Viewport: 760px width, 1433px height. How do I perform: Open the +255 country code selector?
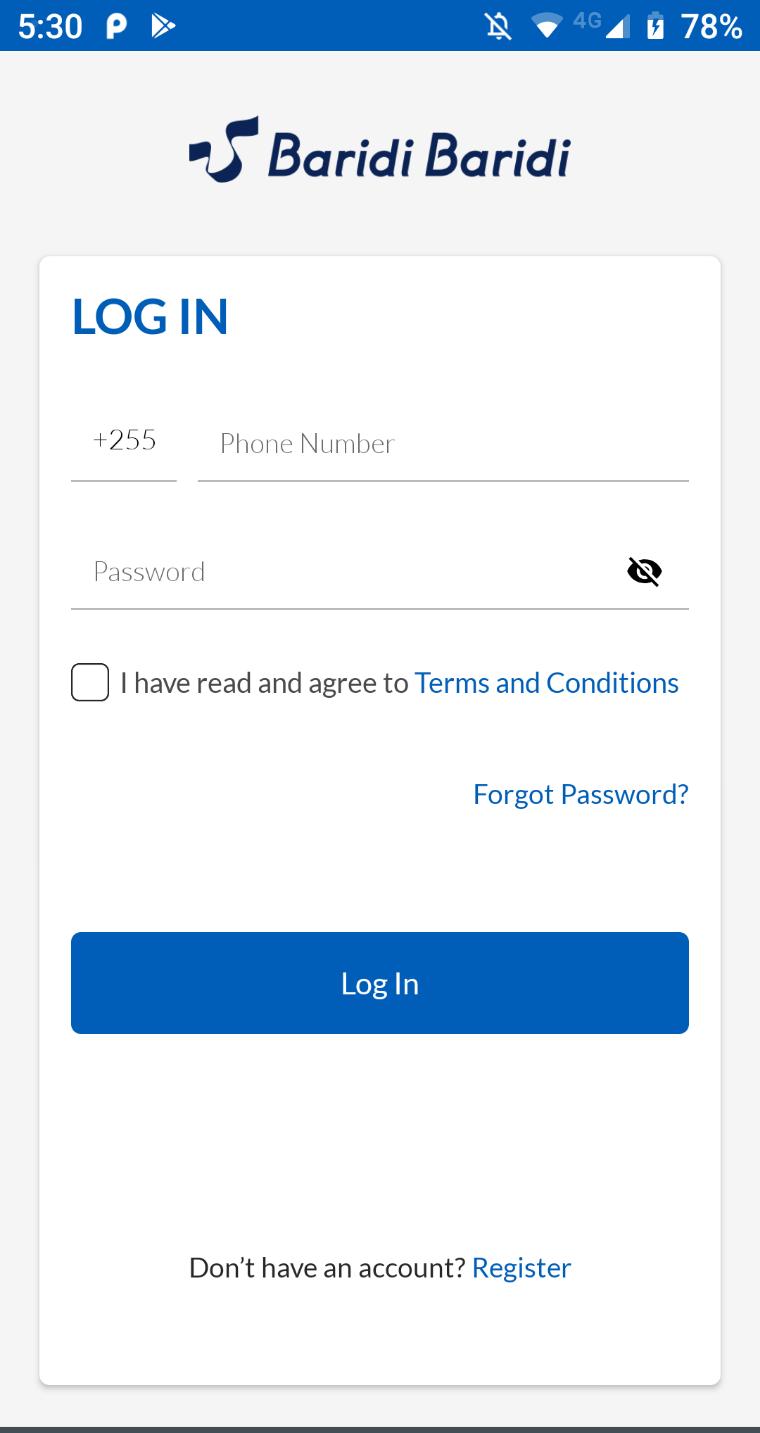click(x=124, y=441)
